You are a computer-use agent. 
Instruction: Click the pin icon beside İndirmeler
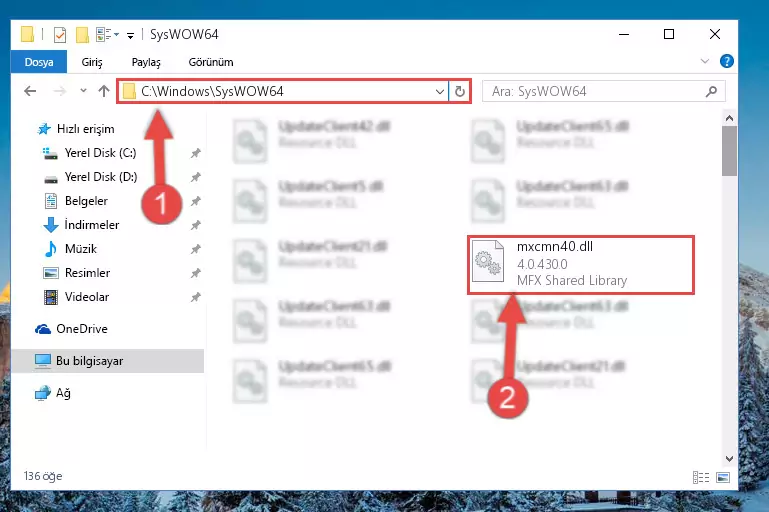[x=196, y=225]
